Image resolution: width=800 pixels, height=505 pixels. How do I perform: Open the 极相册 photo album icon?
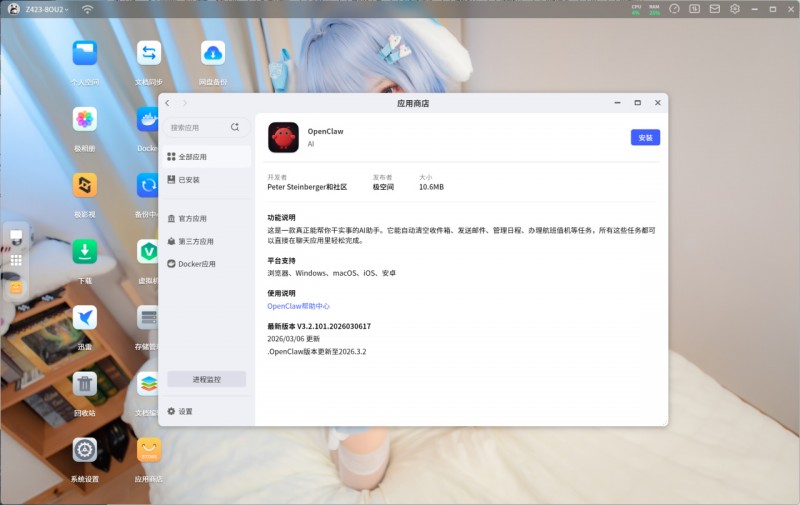coord(85,119)
